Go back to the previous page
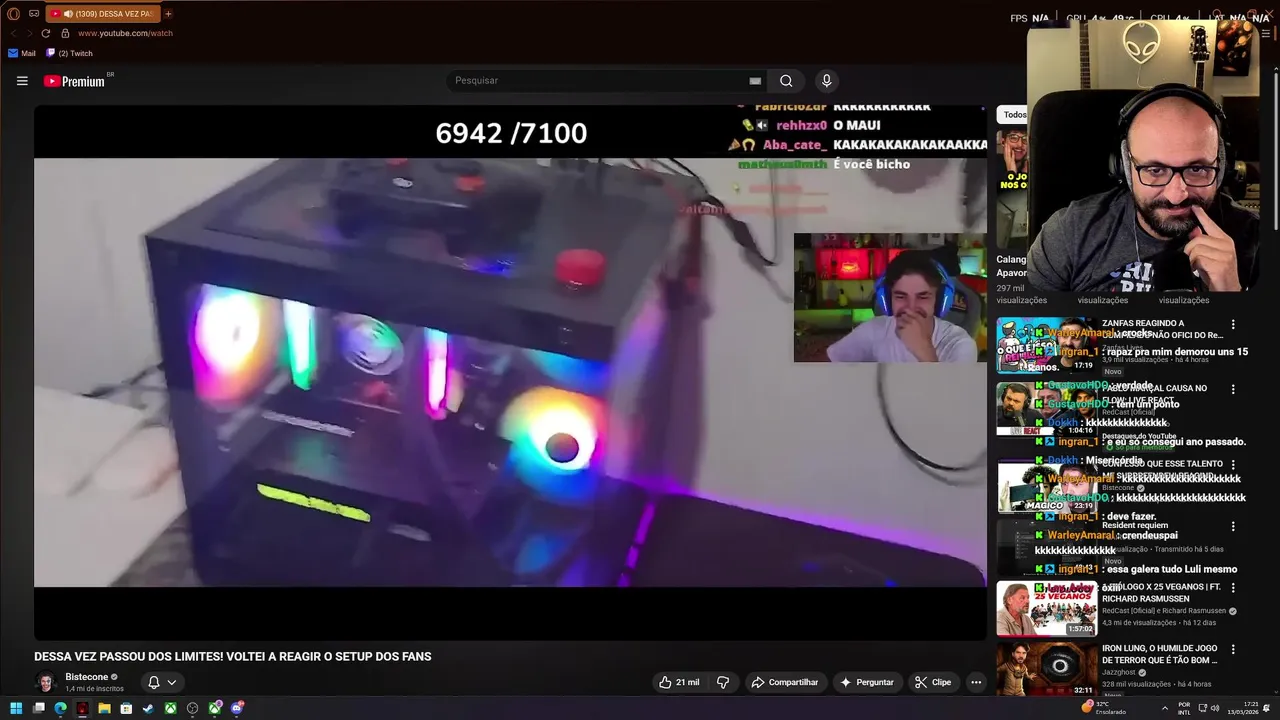This screenshot has height=720, width=1280. (13, 33)
